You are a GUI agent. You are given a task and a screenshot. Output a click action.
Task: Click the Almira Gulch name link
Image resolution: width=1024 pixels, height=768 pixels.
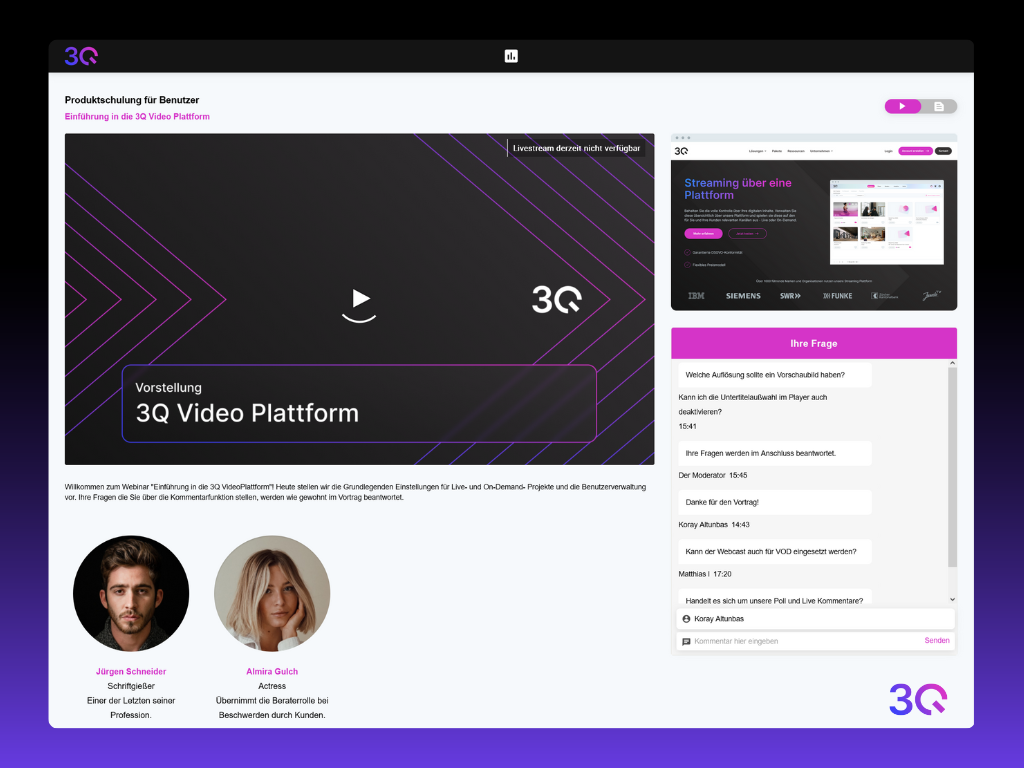(x=272, y=671)
